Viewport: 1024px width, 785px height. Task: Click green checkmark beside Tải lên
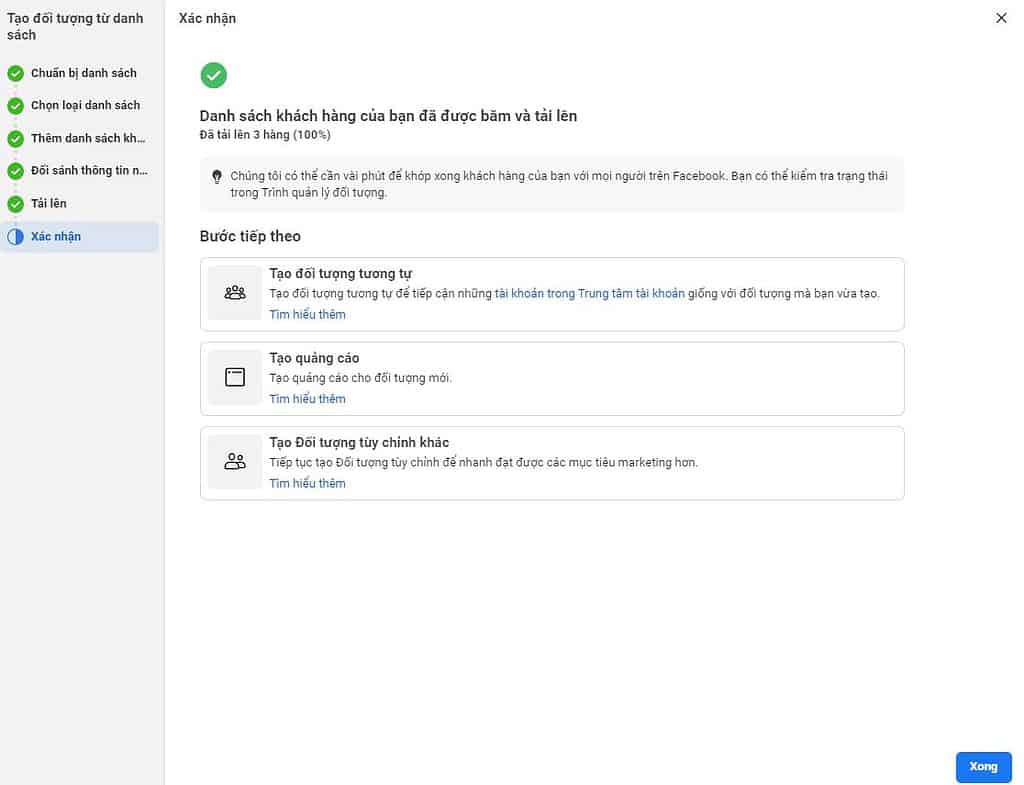(x=15, y=204)
